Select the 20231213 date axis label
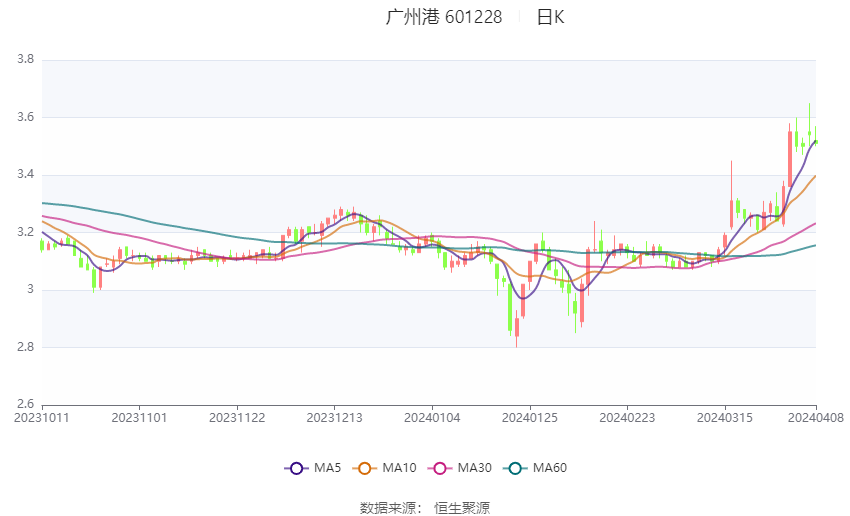The width and height of the screenshot is (850, 516). coord(334,418)
